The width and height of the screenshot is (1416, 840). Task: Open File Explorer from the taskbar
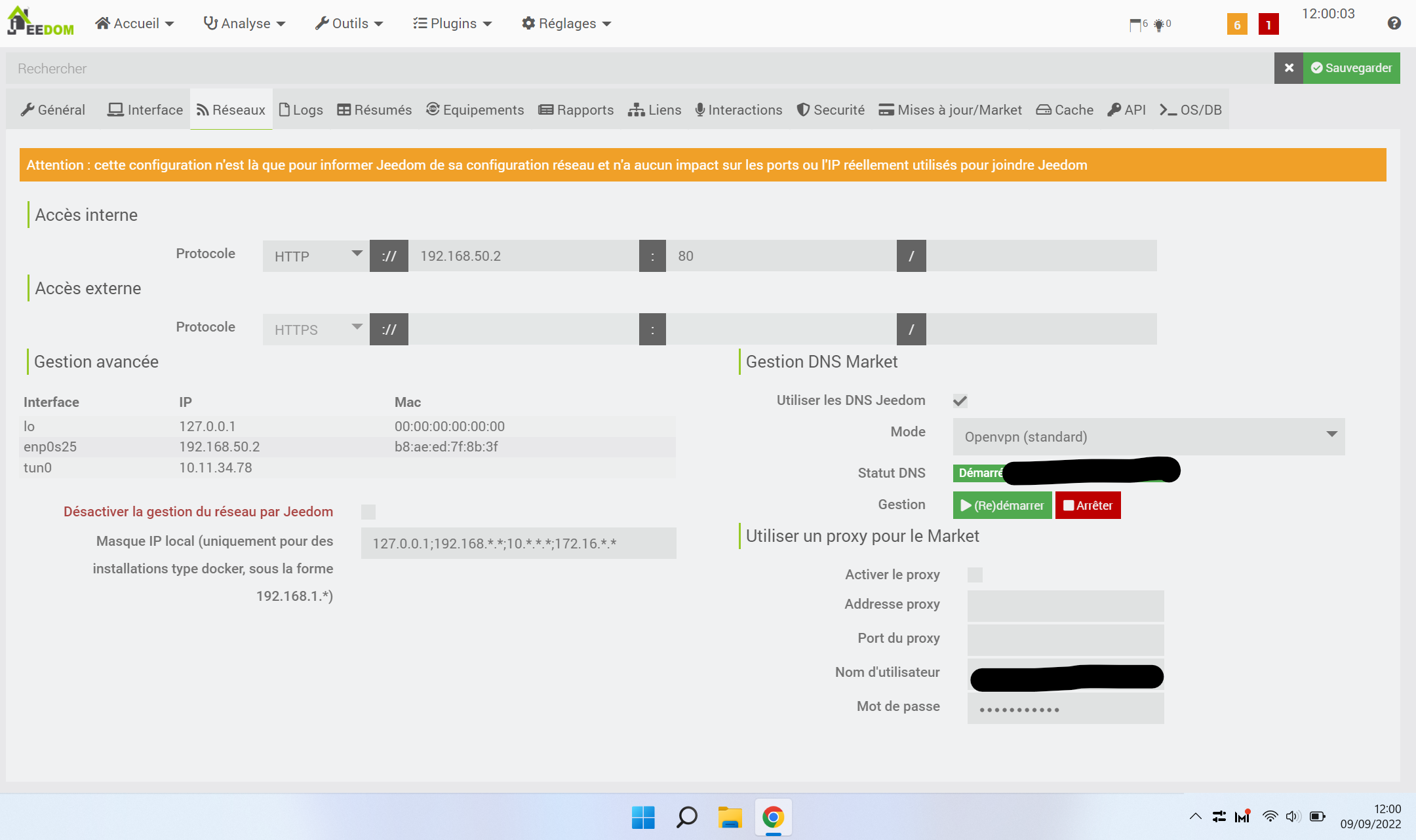(x=730, y=817)
